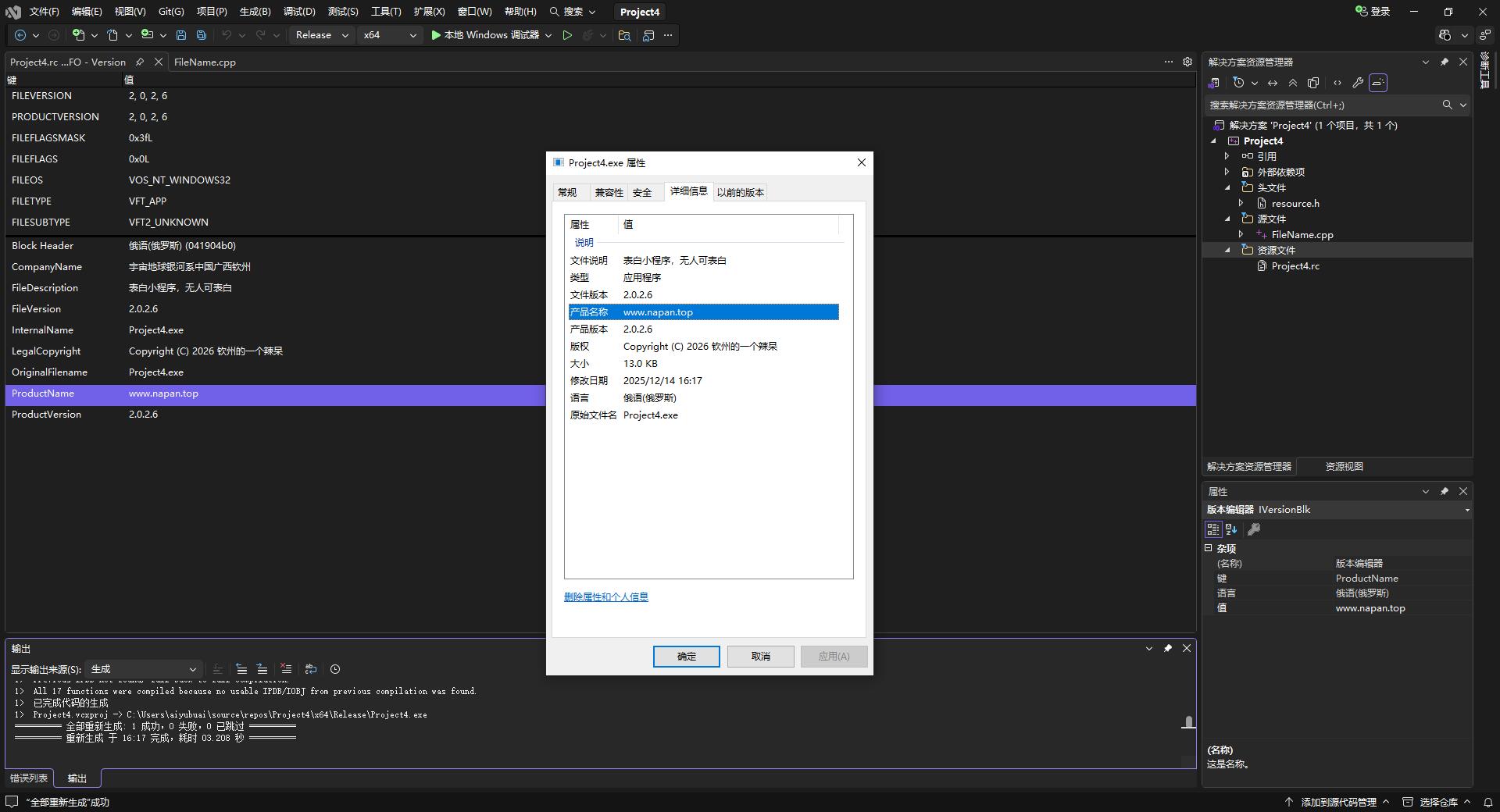Click the property pages wrench in Properties panel
Screen dimensions: 1500x812
pyautogui.click(x=1254, y=529)
